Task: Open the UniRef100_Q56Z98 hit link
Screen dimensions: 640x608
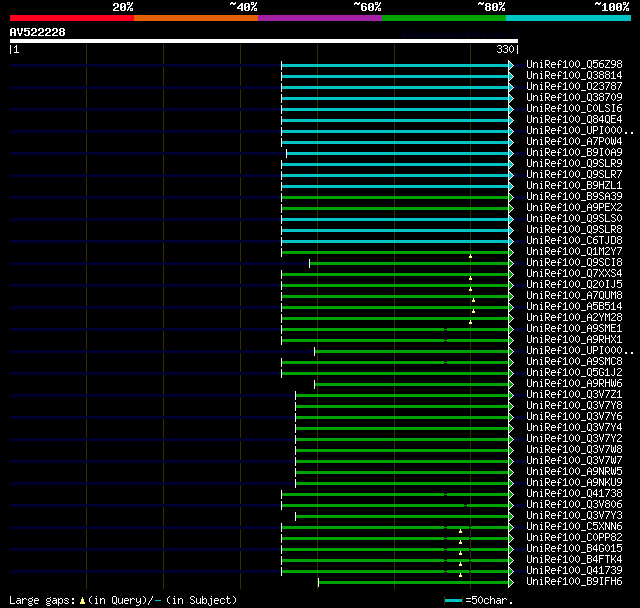Action: point(573,64)
